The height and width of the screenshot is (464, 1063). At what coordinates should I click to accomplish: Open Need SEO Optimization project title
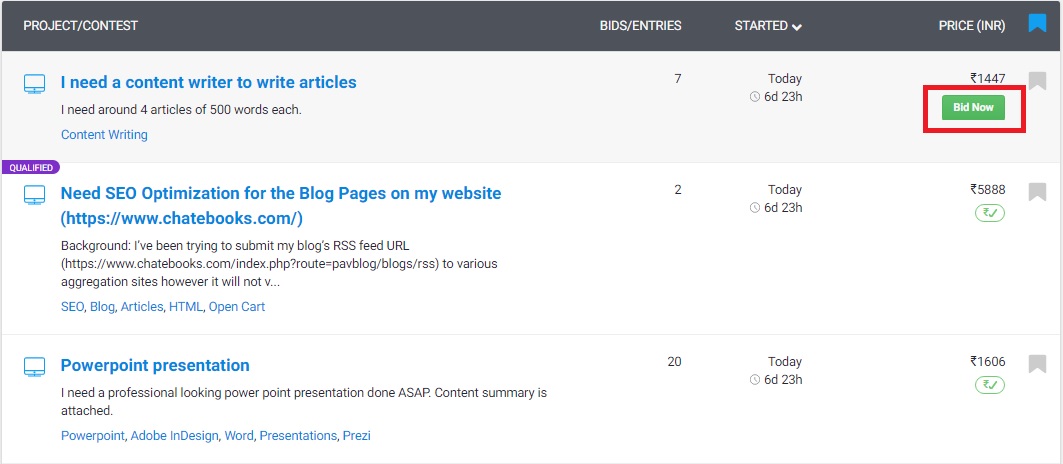click(x=281, y=206)
